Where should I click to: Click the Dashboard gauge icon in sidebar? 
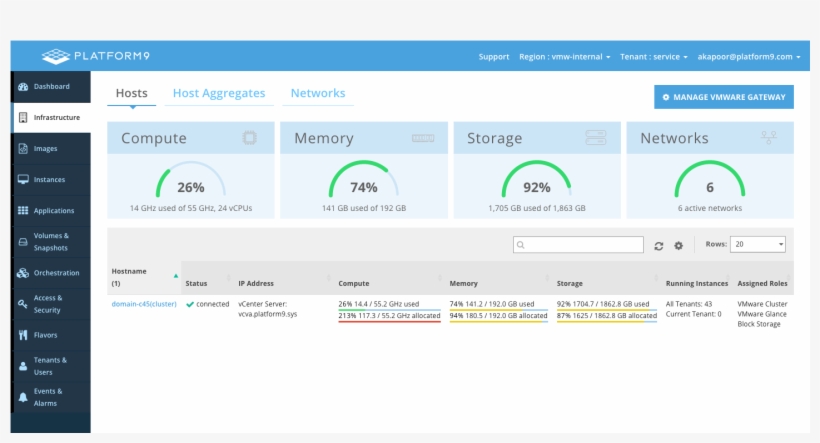tap(23, 87)
